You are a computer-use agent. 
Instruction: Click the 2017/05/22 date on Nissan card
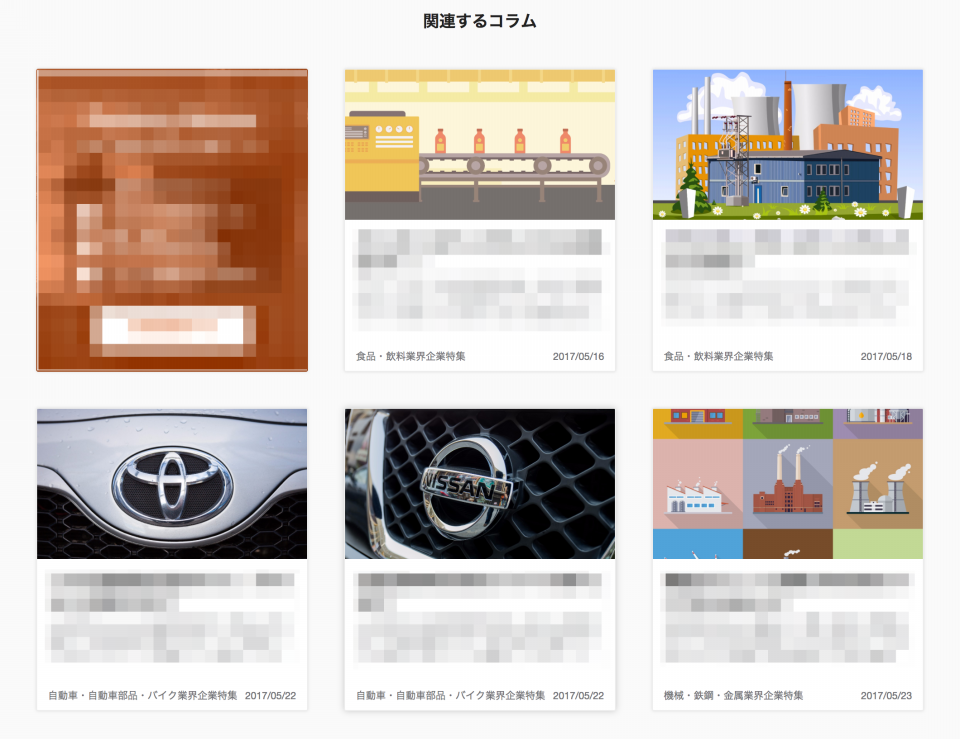[579, 696]
